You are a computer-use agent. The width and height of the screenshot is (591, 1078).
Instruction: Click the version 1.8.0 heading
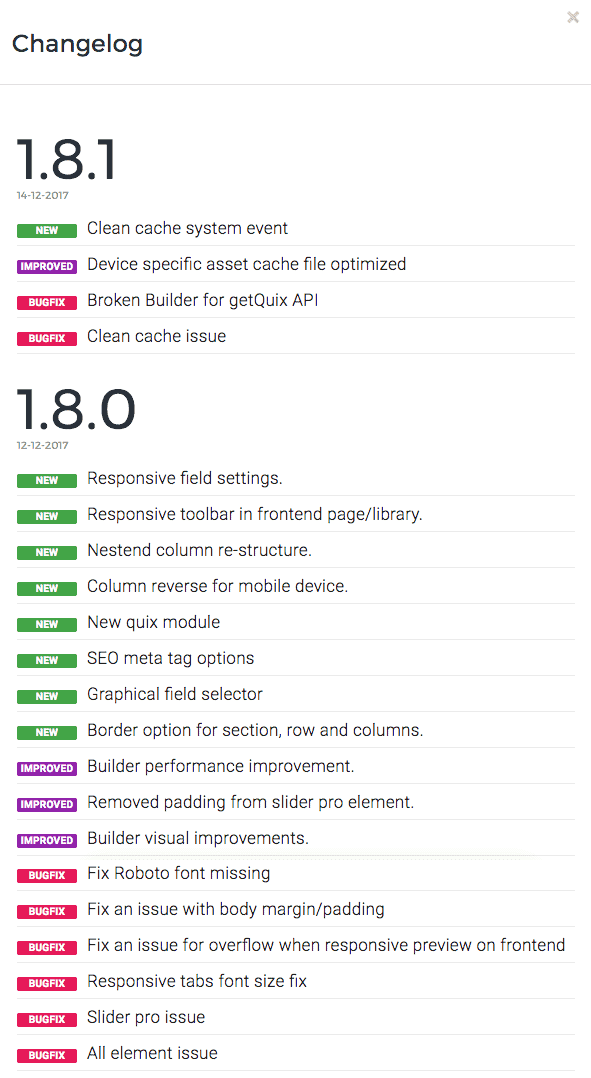[77, 408]
